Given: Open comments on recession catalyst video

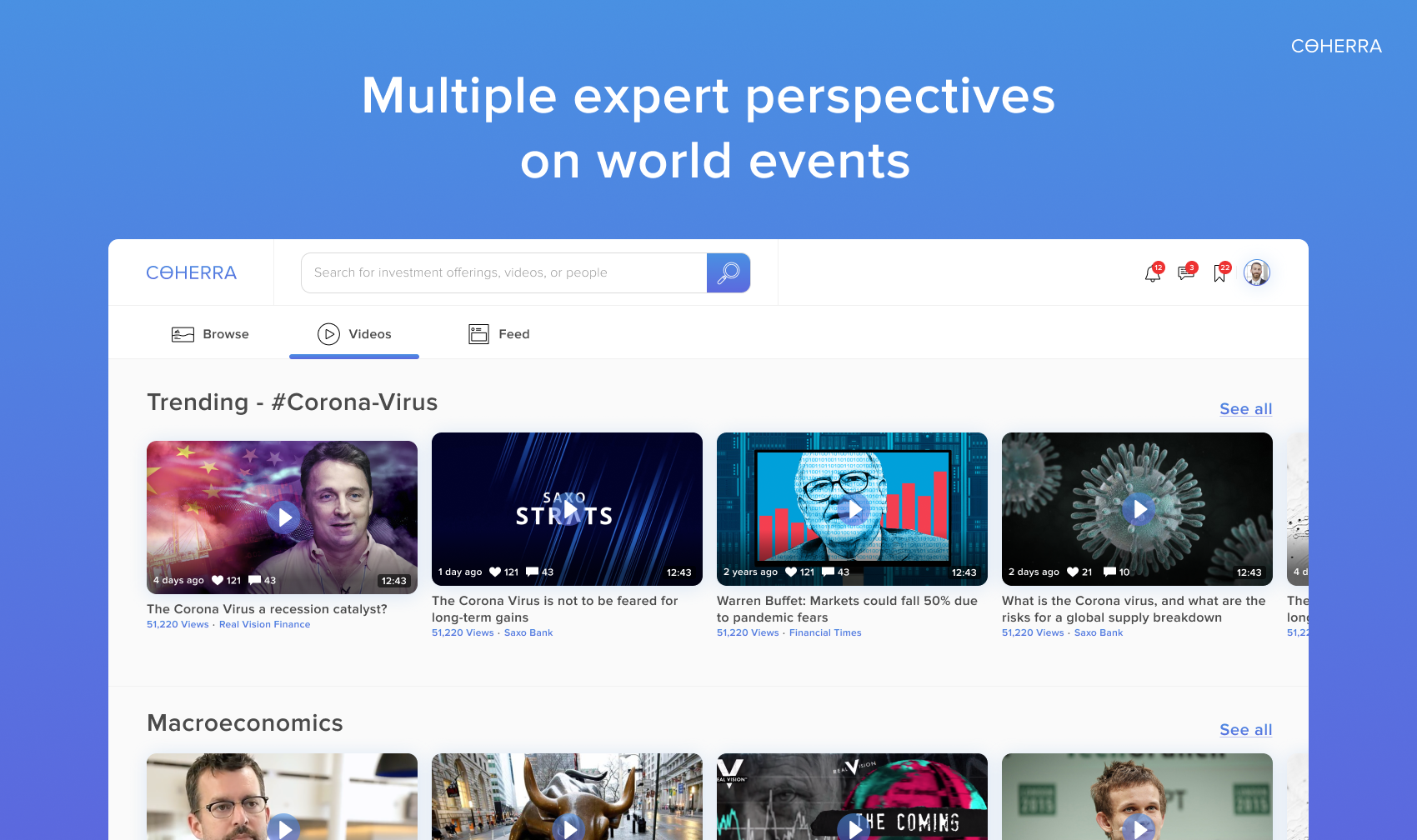Looking at the screenshot, I should tap(255, 580).
